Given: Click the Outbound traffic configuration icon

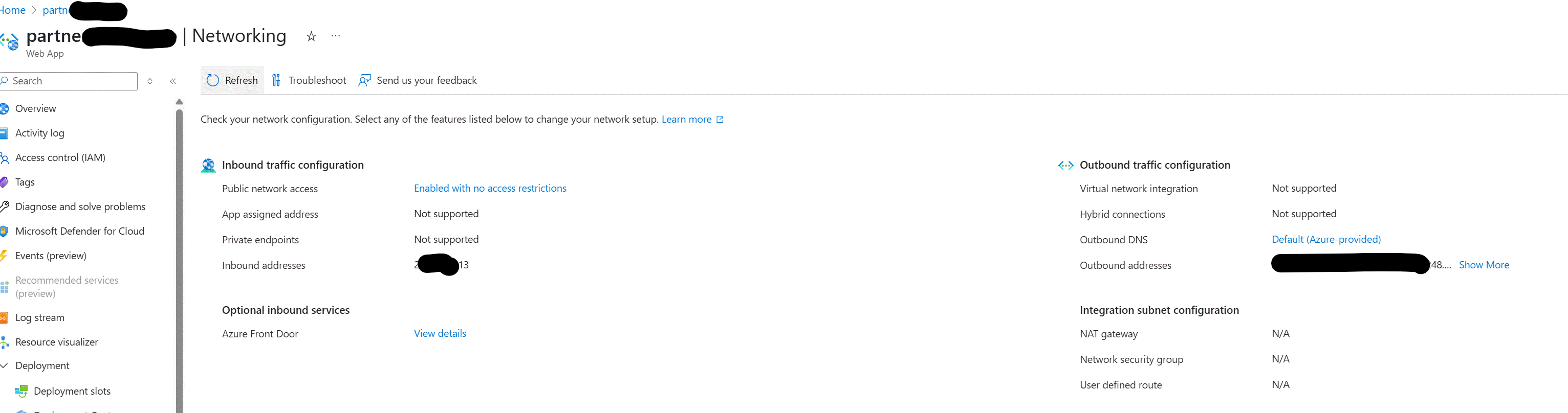Looking at the screenshot, I should click(1066, 166).
